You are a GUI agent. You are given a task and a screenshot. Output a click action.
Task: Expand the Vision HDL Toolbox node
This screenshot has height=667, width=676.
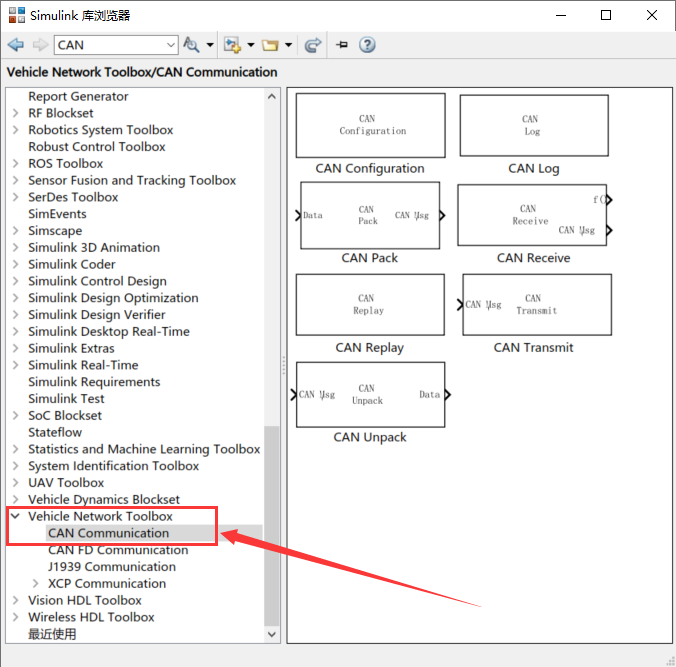(x=16, y=600)
